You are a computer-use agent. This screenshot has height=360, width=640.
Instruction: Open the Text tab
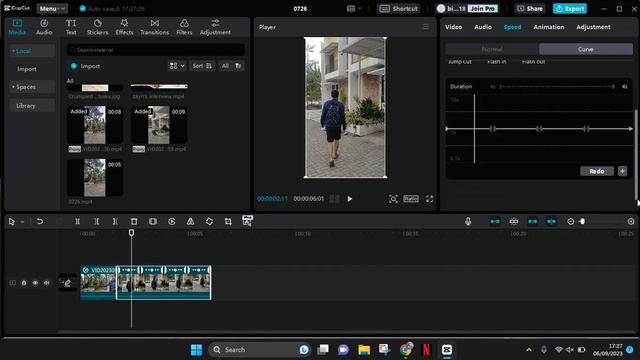point(71,27)
